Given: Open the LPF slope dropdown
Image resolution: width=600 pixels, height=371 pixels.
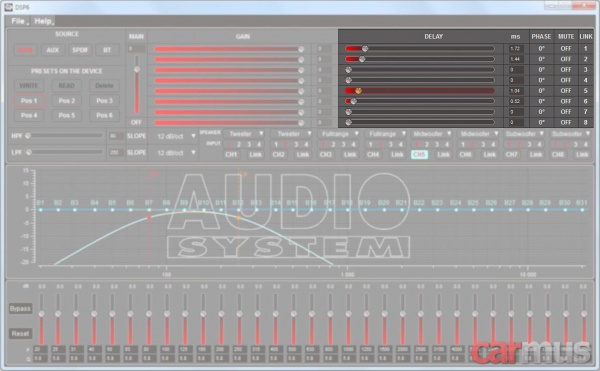Looking at the screenshot, I should (x=176, y=153).
